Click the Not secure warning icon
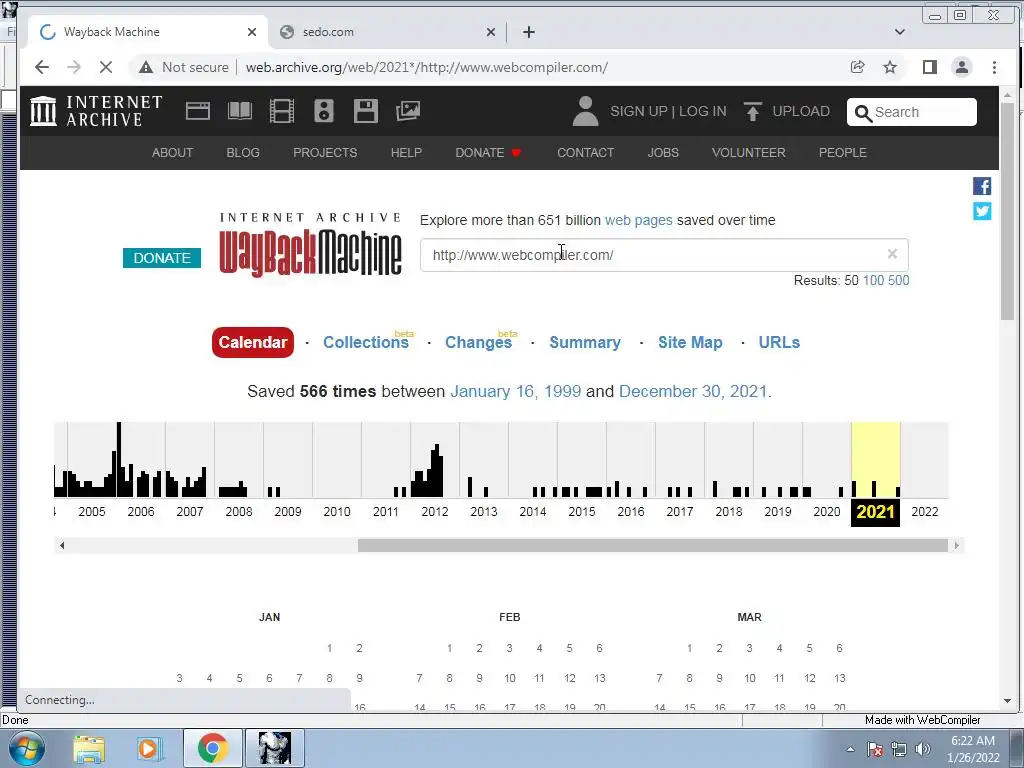 146,67
